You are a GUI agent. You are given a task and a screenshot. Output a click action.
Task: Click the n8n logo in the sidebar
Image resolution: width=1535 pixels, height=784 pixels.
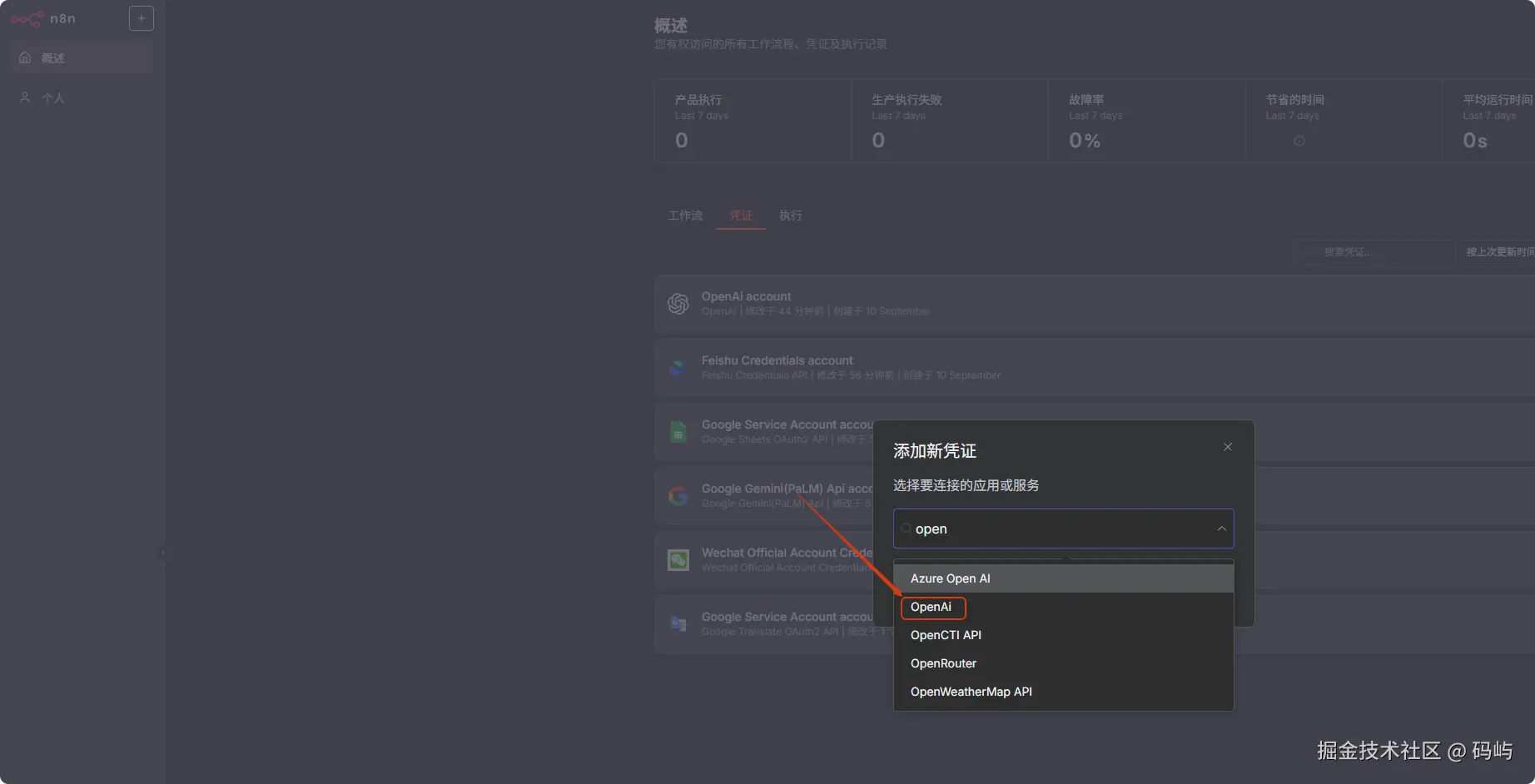[x=43, y=18]
